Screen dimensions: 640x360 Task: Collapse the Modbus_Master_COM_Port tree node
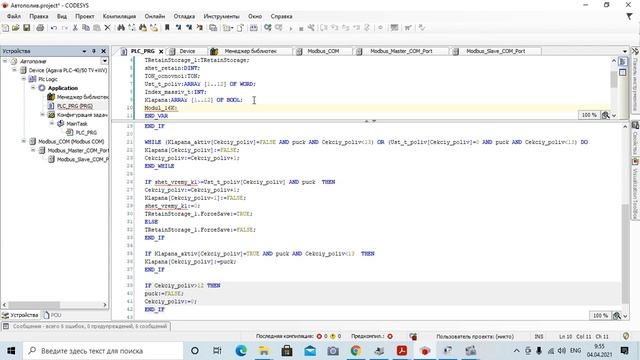(33, 150)
